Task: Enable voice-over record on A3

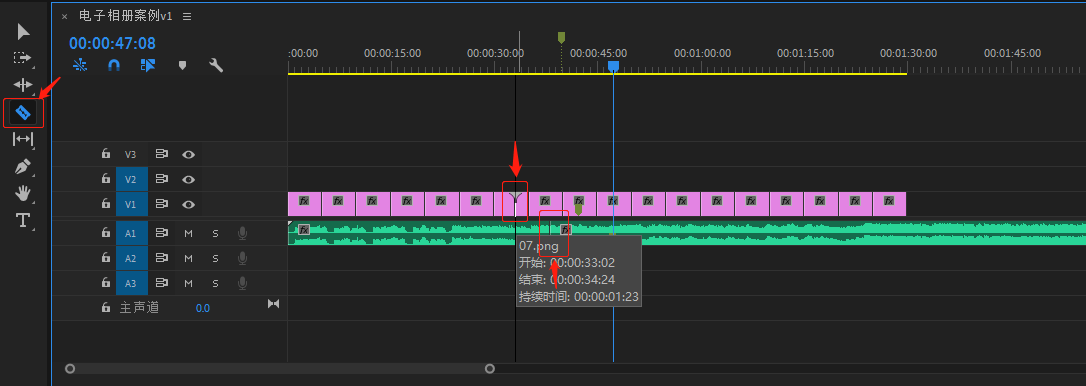Action: point(242,283)
